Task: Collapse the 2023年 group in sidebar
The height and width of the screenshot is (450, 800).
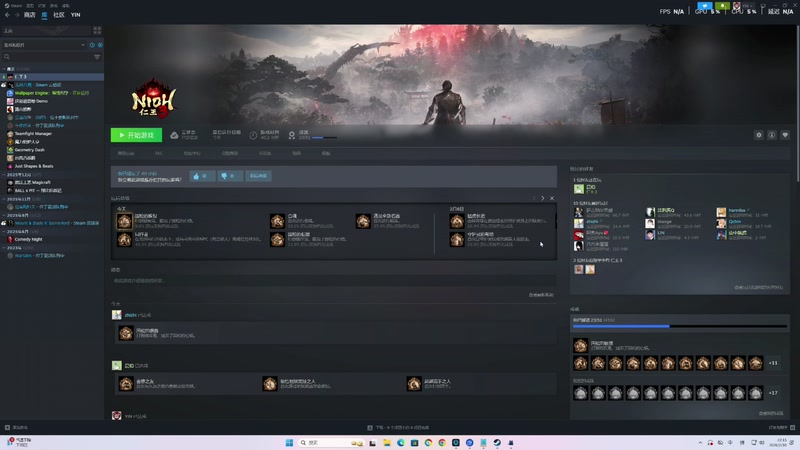Action: [4, 248]
